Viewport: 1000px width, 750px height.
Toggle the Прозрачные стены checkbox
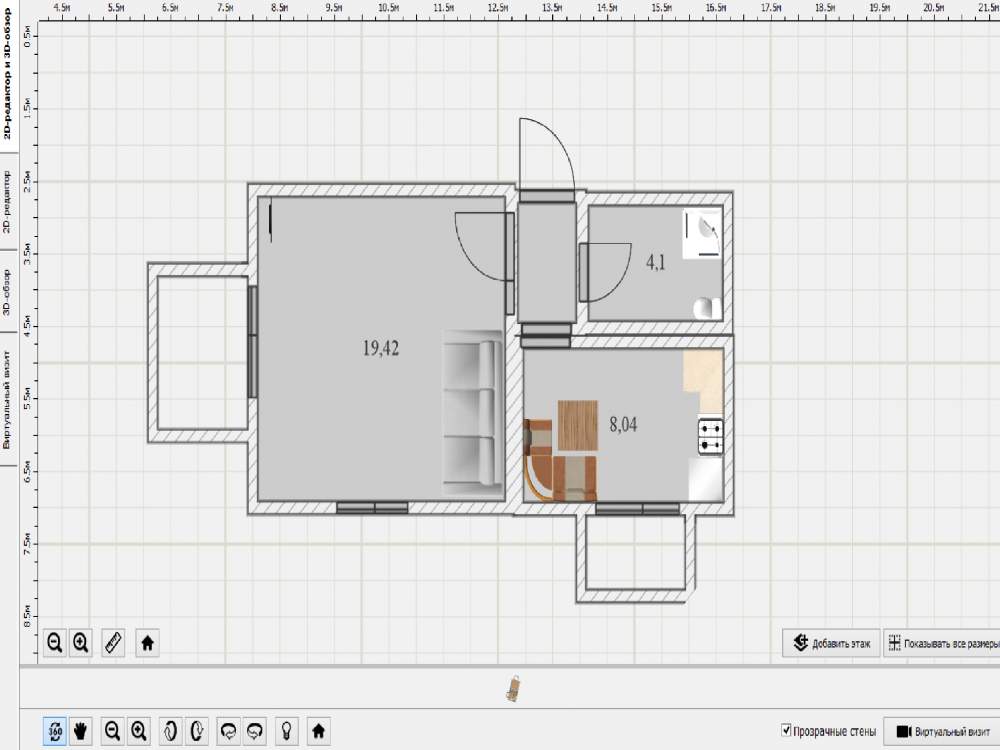pos(786,730)
